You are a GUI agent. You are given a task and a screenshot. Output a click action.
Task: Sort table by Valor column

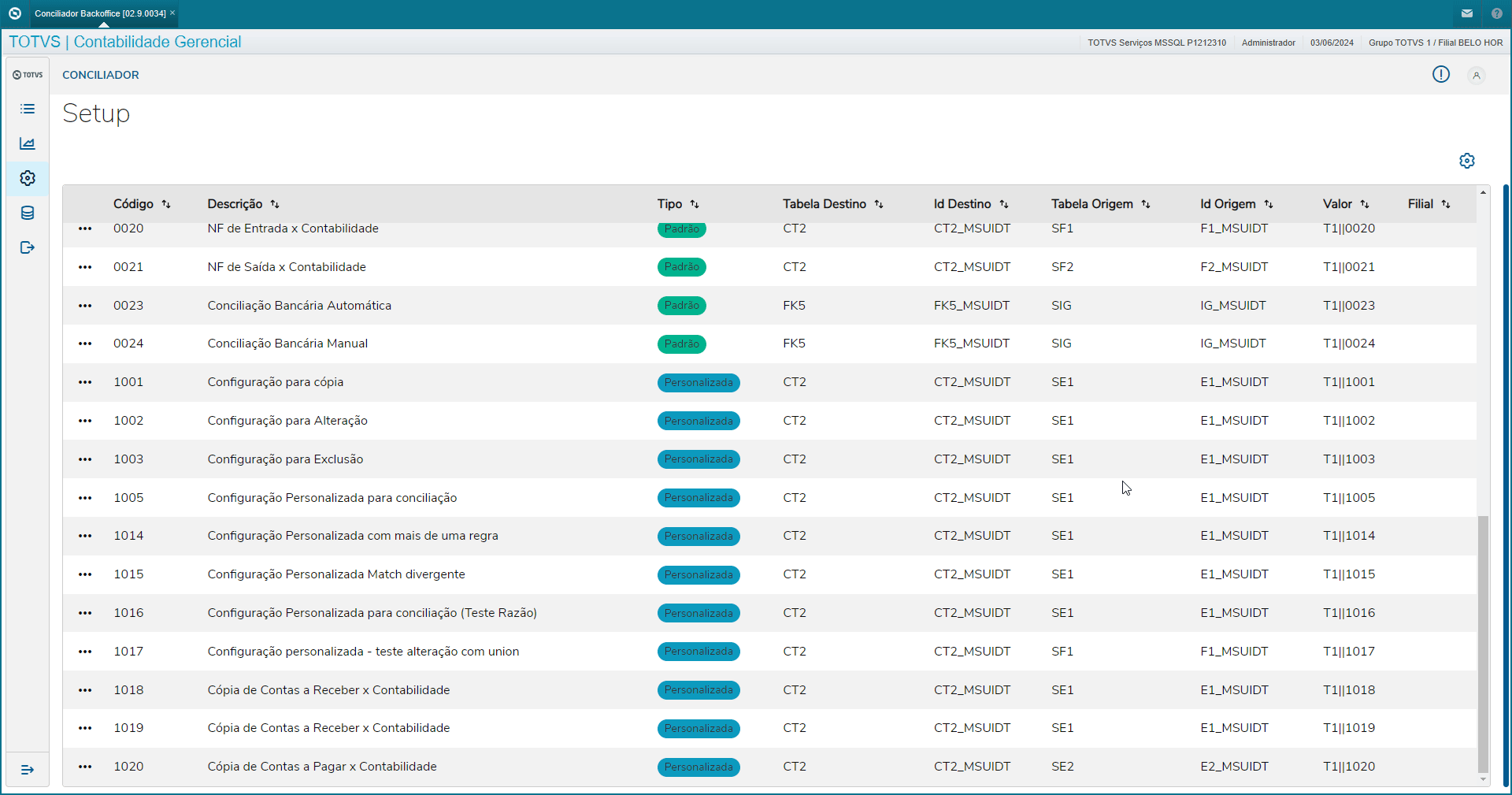tap(1365, 204)
